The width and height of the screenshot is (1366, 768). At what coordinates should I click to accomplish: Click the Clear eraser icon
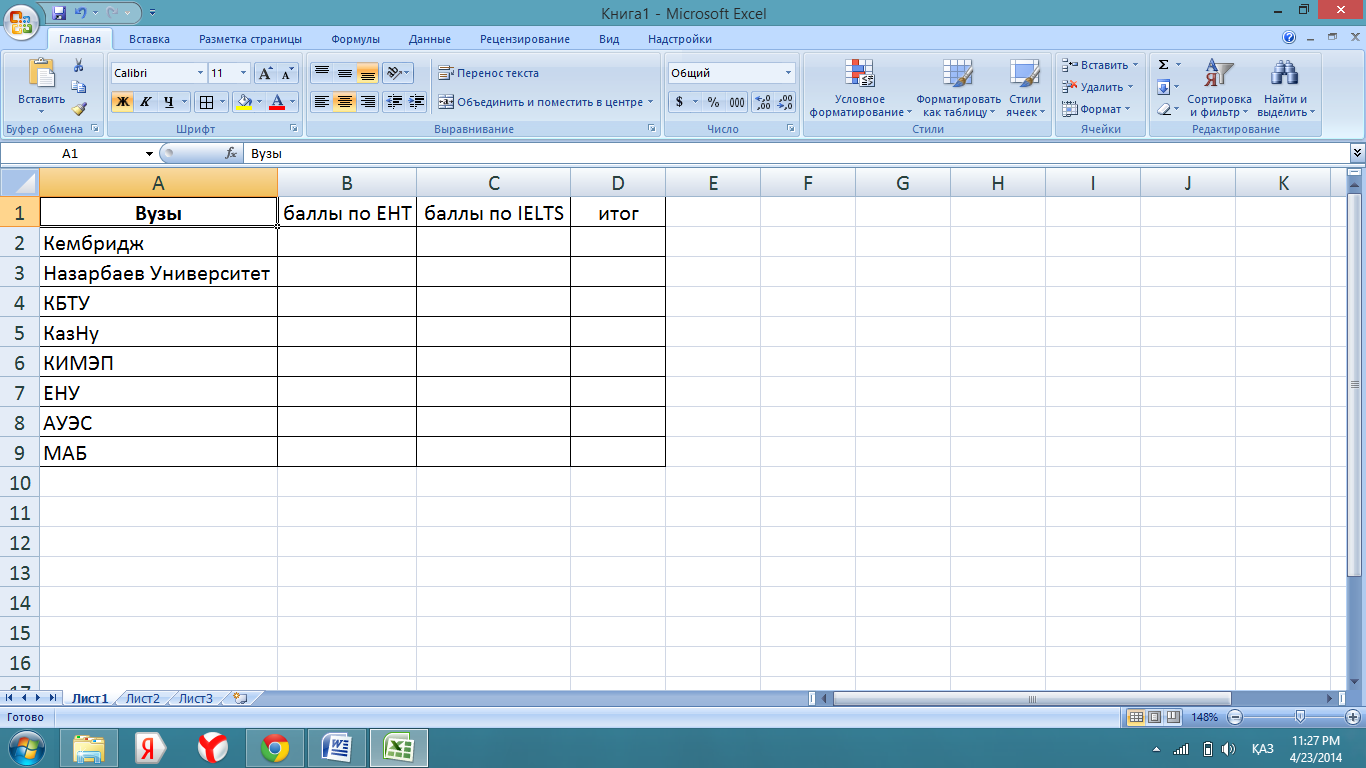(x=1164, y=109)
